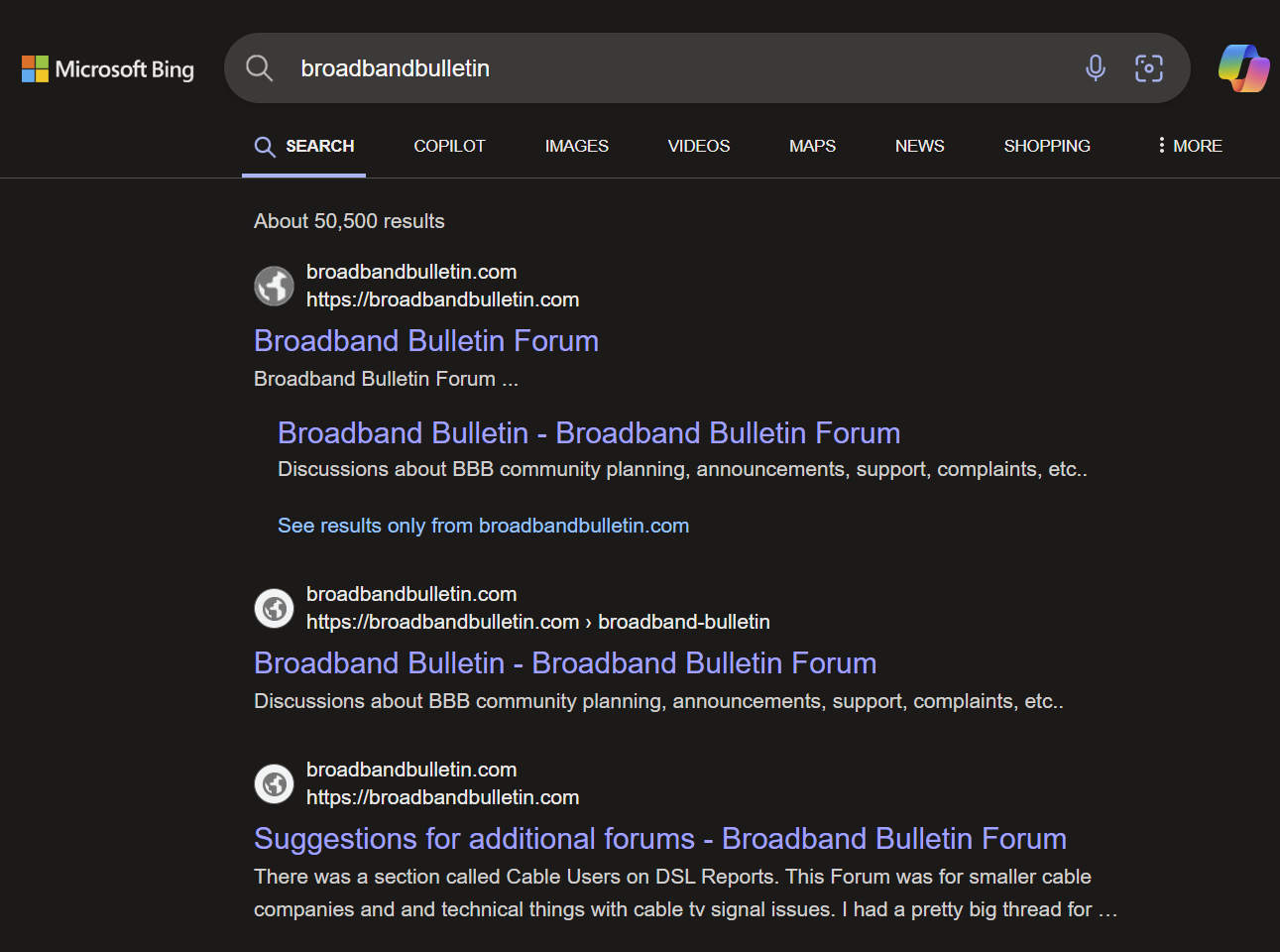1280x952 pixels.
Task: Switch to the SHOPPING tab
Action: (1047, 146)
